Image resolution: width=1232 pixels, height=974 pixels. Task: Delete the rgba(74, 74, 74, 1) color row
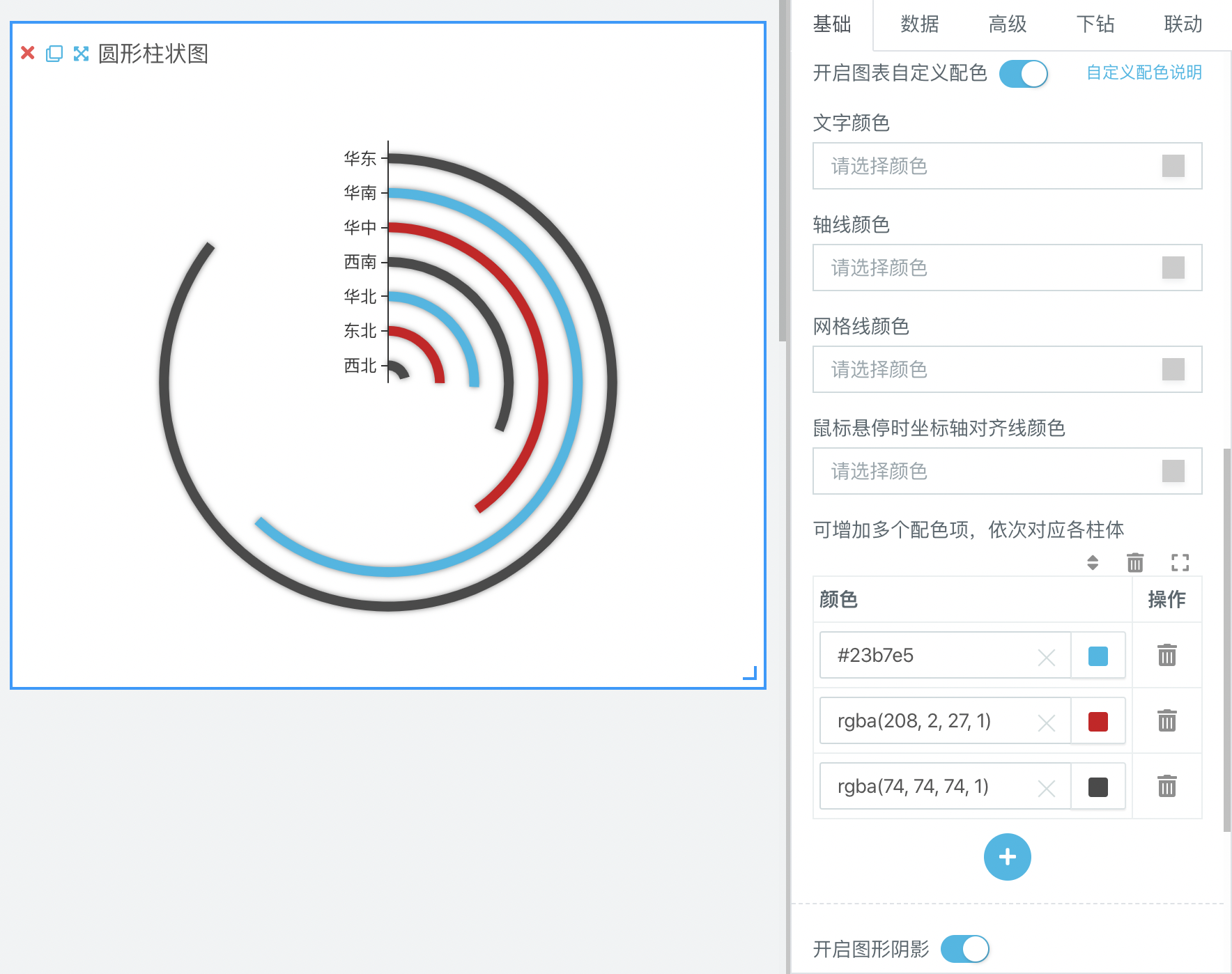1167,786
